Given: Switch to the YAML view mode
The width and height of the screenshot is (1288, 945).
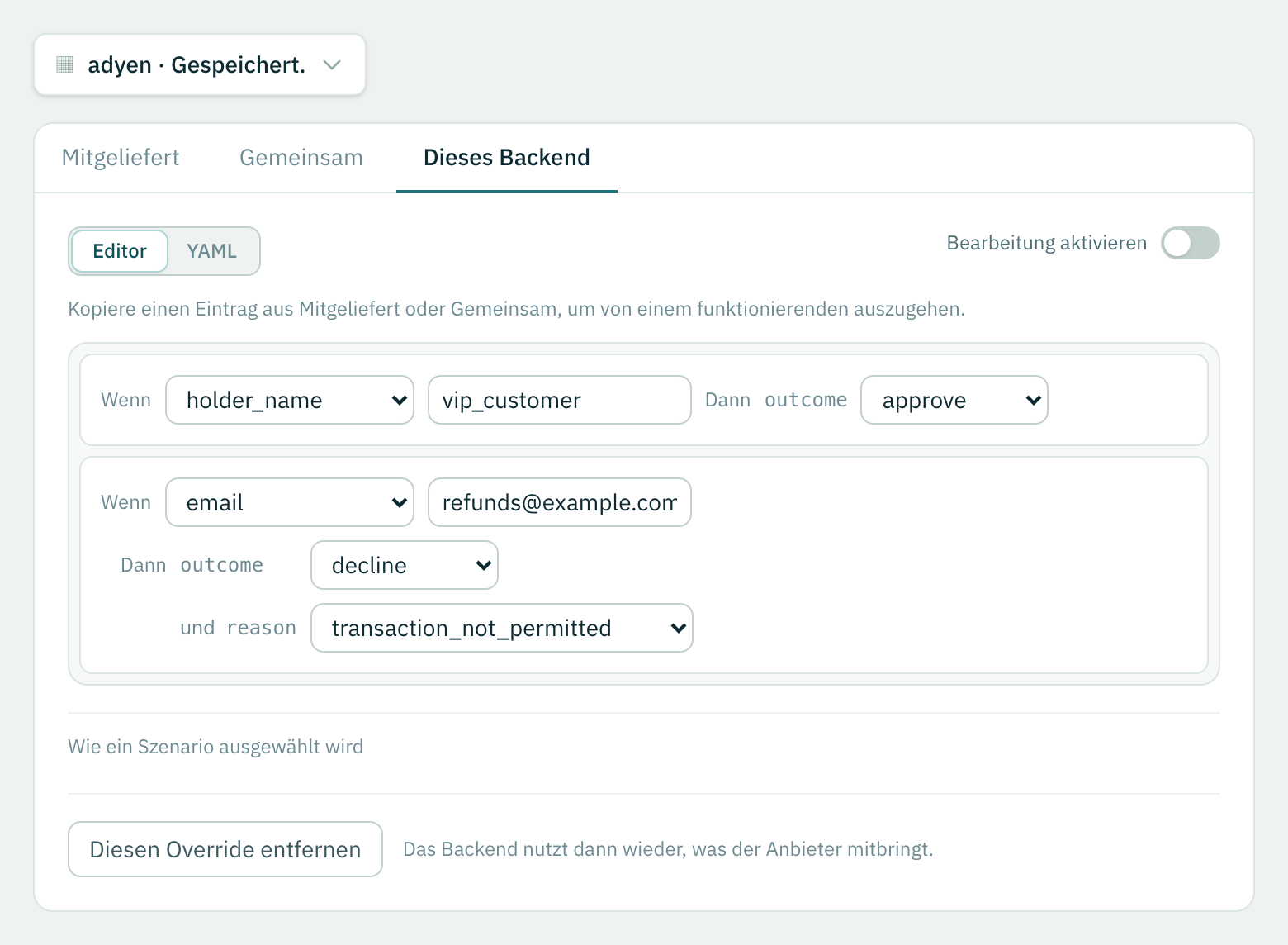Looking at the screenshot, I should (212, 251).
